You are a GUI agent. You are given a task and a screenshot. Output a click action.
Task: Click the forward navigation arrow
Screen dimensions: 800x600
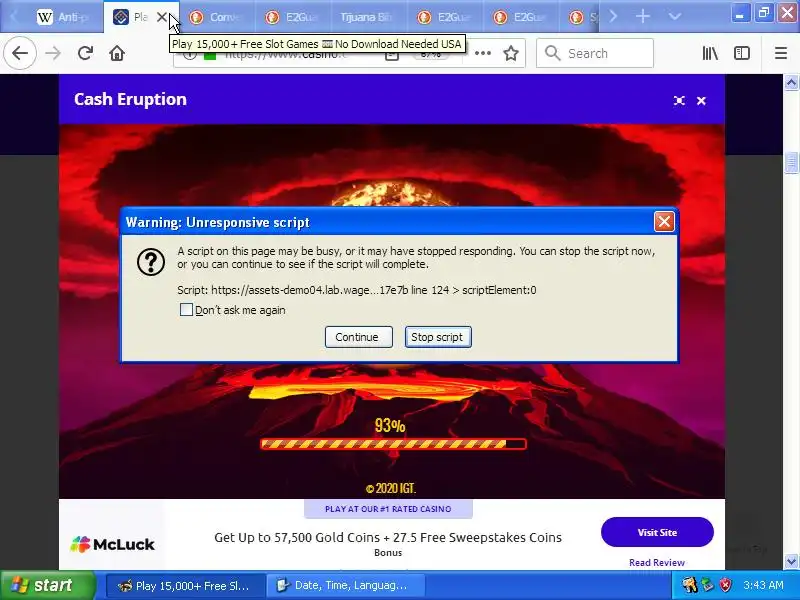[53, 53]
